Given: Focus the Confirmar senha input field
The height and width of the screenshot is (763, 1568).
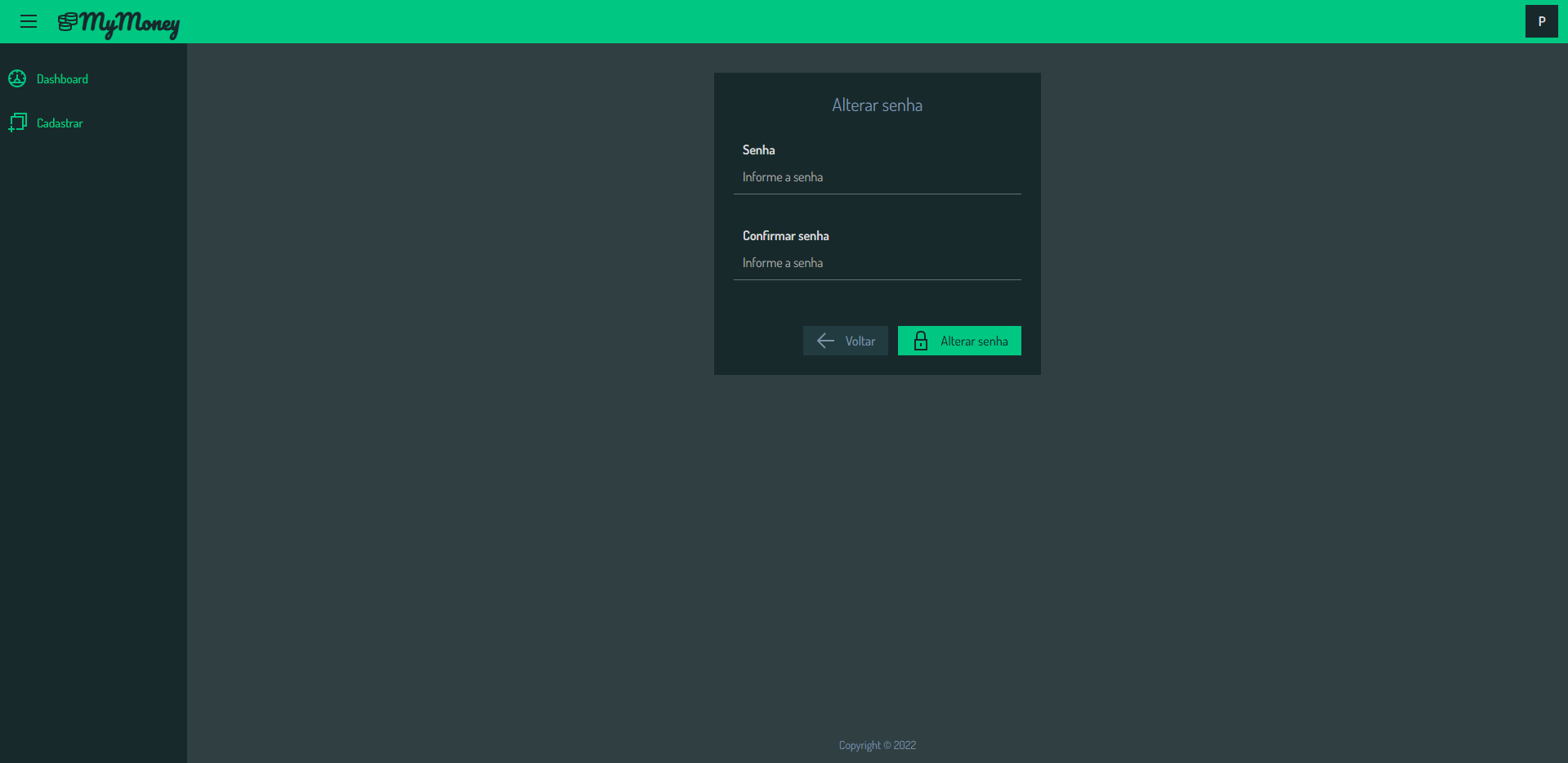Looking at the screenshot, I should pyautogui.click(x=878, y=263).
